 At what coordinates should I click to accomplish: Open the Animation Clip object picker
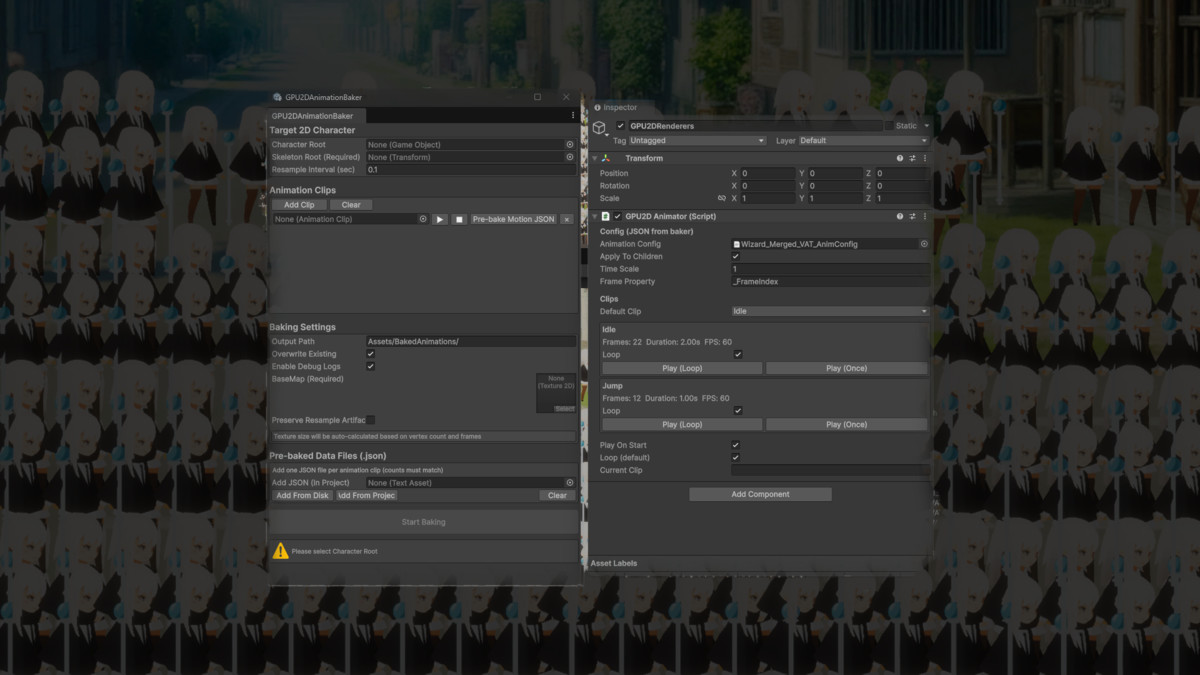click(x=423, y=219)
